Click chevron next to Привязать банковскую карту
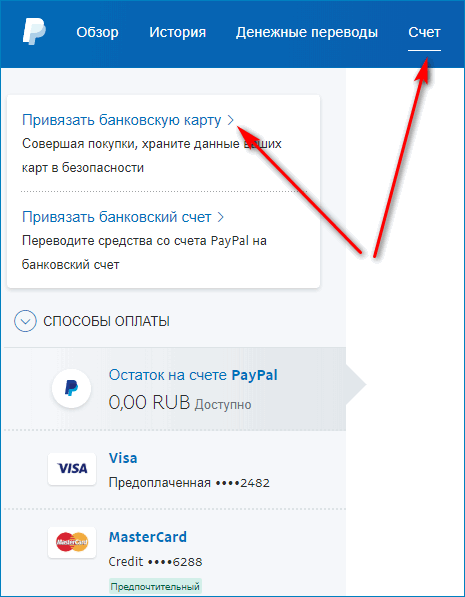This screenshot has width=465, height=597. pos(230,121)
